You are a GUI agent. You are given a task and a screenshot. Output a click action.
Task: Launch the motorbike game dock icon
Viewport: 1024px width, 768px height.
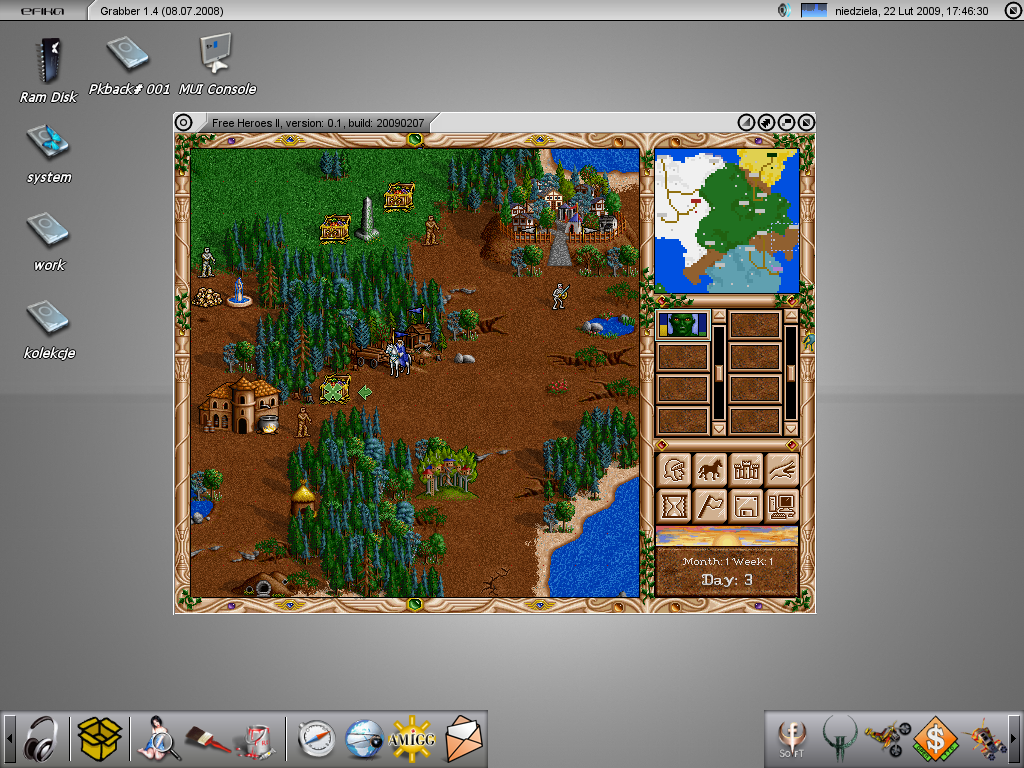point(887,739)
